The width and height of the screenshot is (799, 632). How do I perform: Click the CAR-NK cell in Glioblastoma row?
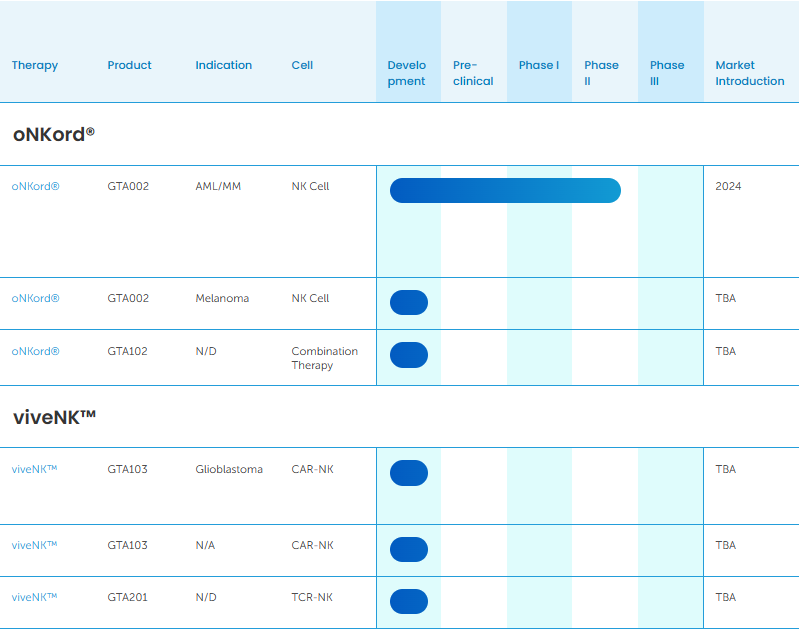coord(312,469)
